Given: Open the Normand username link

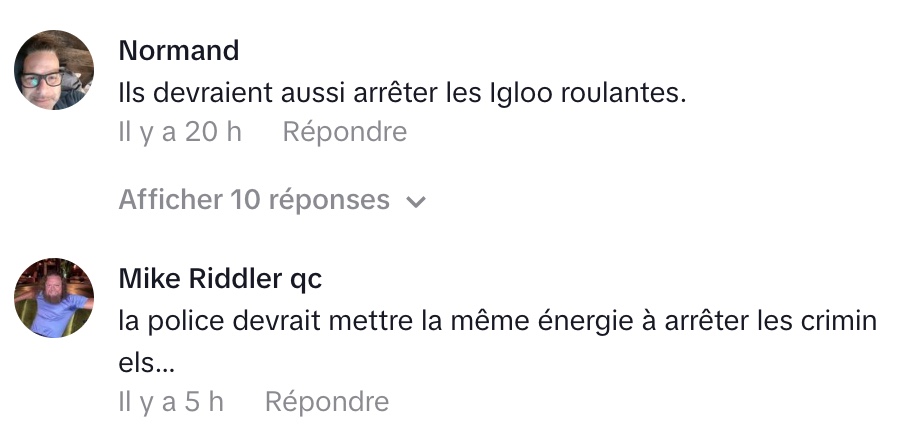Looking at the screenshot, I should [x=179, y=50].
